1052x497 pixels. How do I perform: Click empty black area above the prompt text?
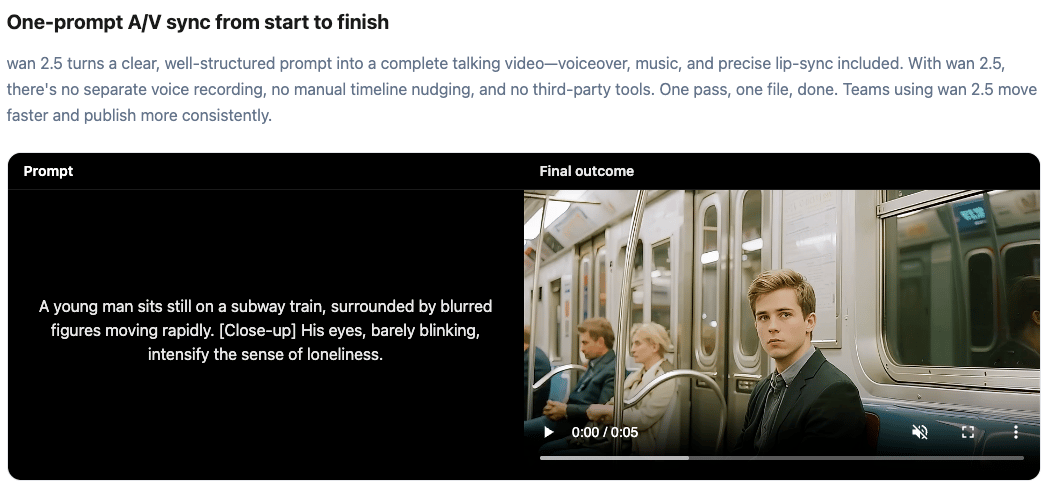(266, 241)
